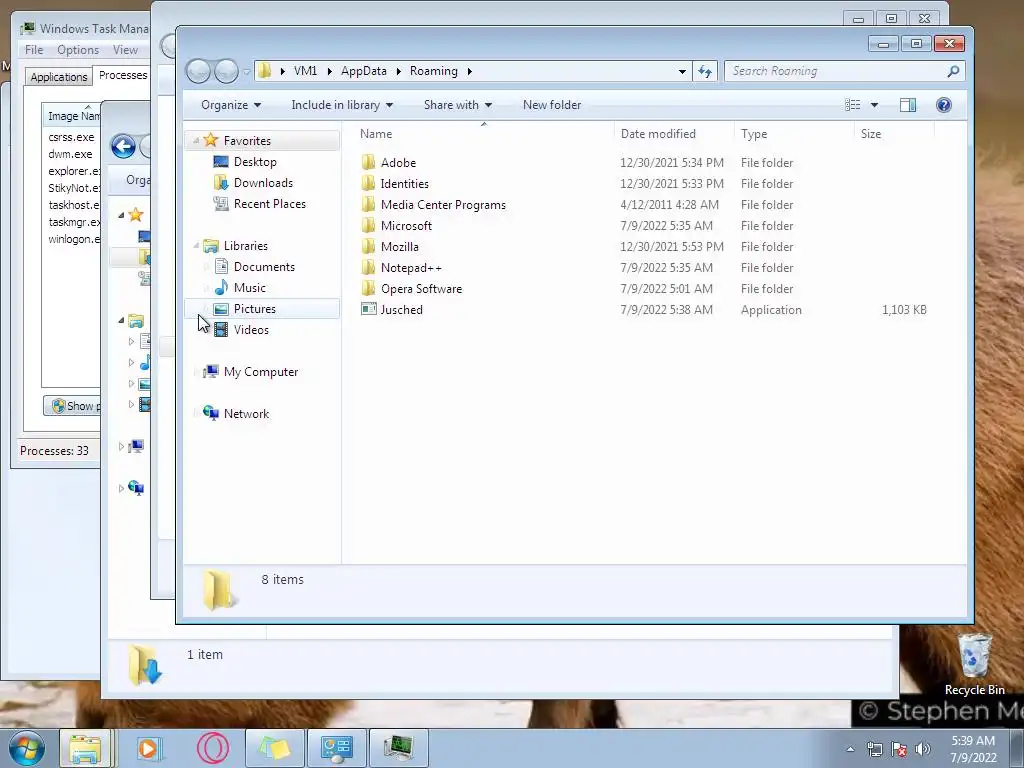Click the Refresh button beside address bar
This screenshot has height=768, width=1024.
pyautogui.click(x=705, y=71)
